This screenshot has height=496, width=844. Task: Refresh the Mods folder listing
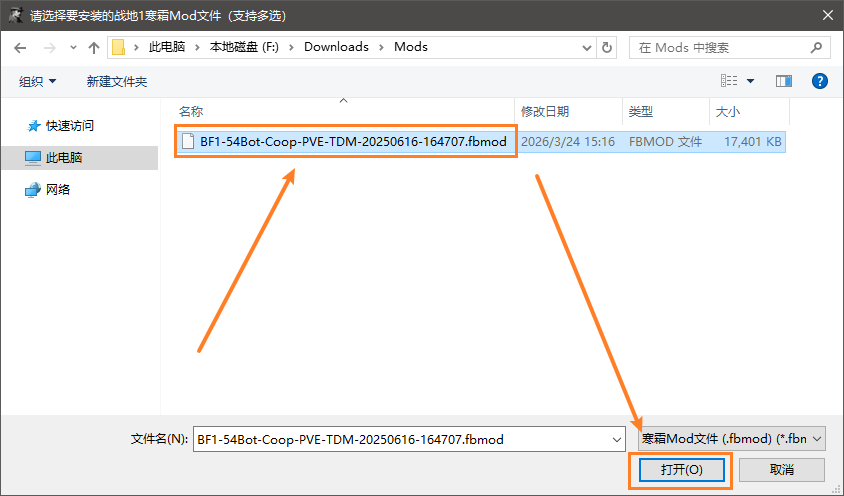click(607, 47)
